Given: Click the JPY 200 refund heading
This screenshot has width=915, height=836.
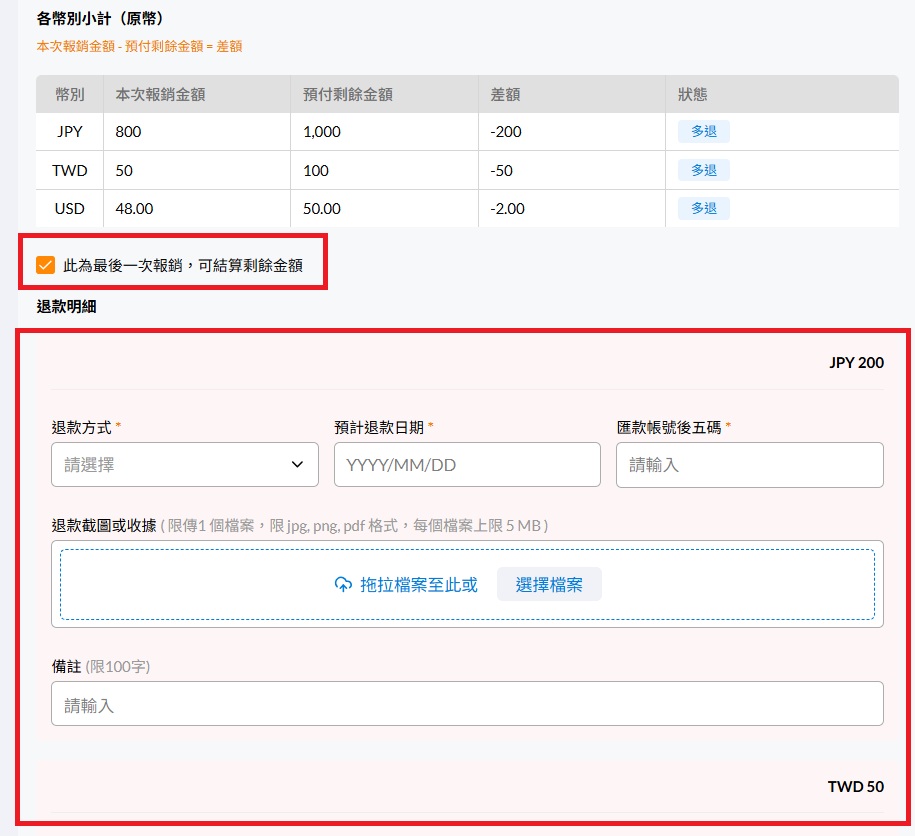Looking at the screenshot, I should [x=856, y=362].
